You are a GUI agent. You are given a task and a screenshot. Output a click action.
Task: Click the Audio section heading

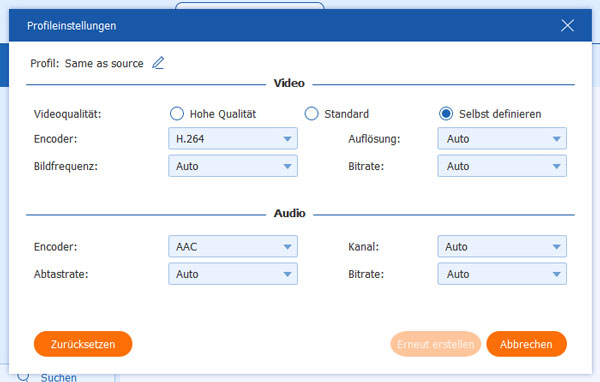(x=290, y=213)
